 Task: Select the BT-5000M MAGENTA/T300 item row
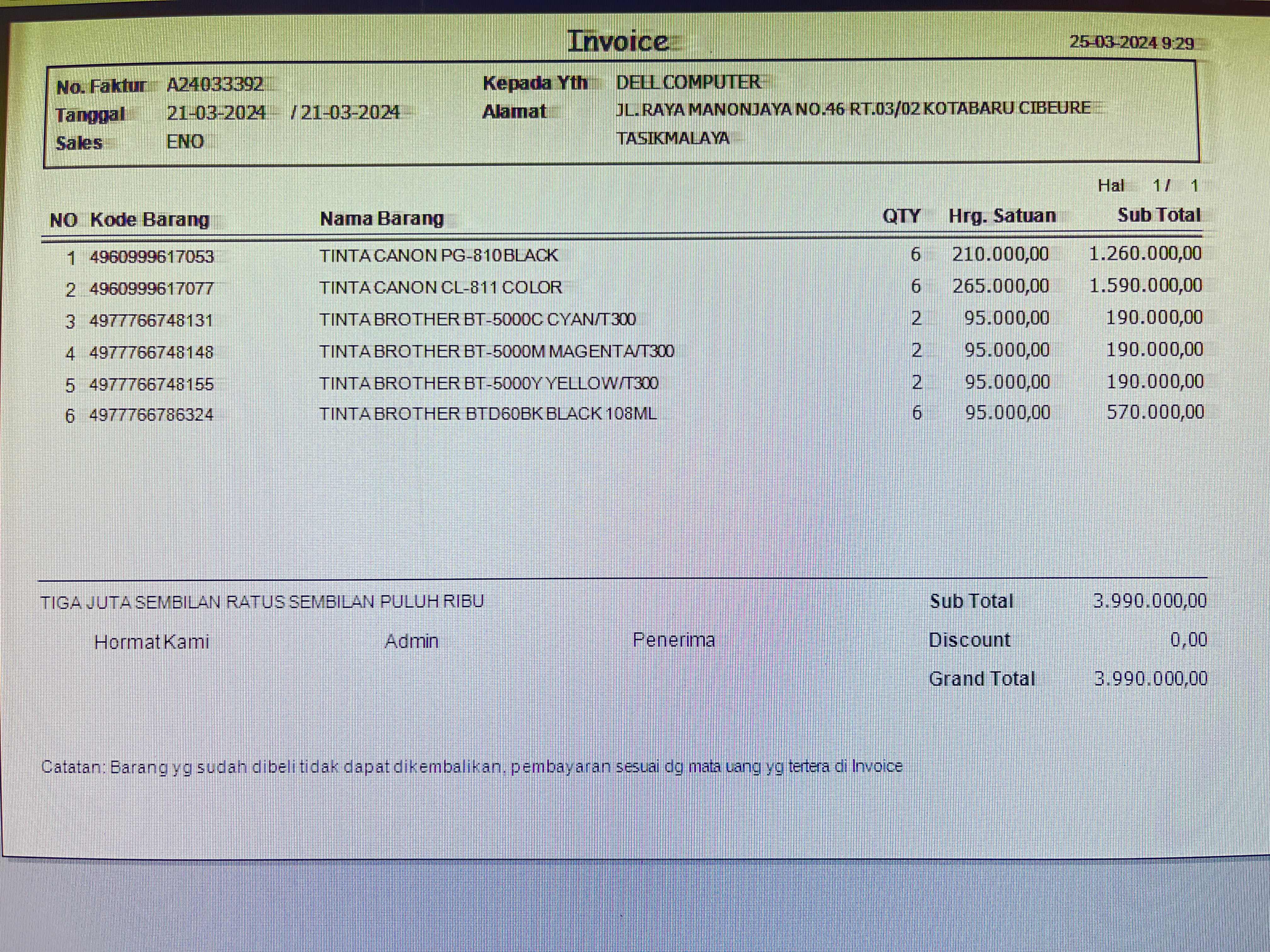tap(496, 351)
